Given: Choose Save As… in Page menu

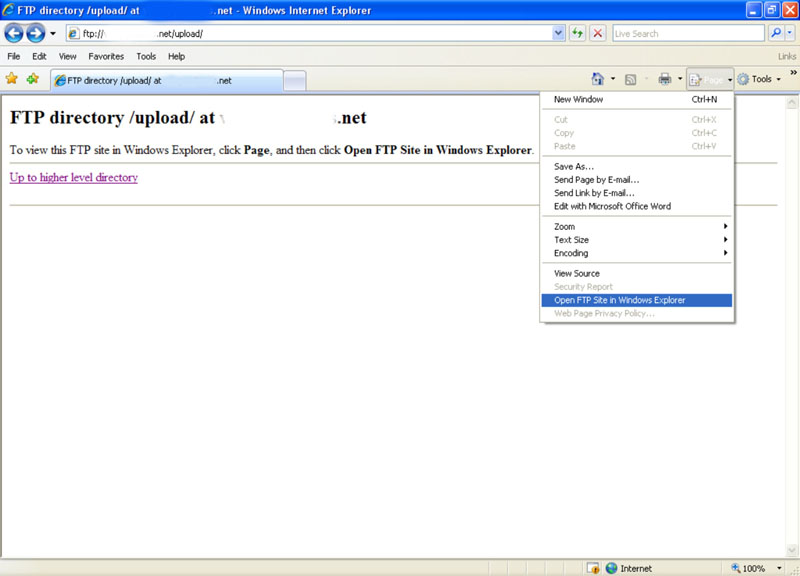Looking at the screenshot, I should click(636, 166).
